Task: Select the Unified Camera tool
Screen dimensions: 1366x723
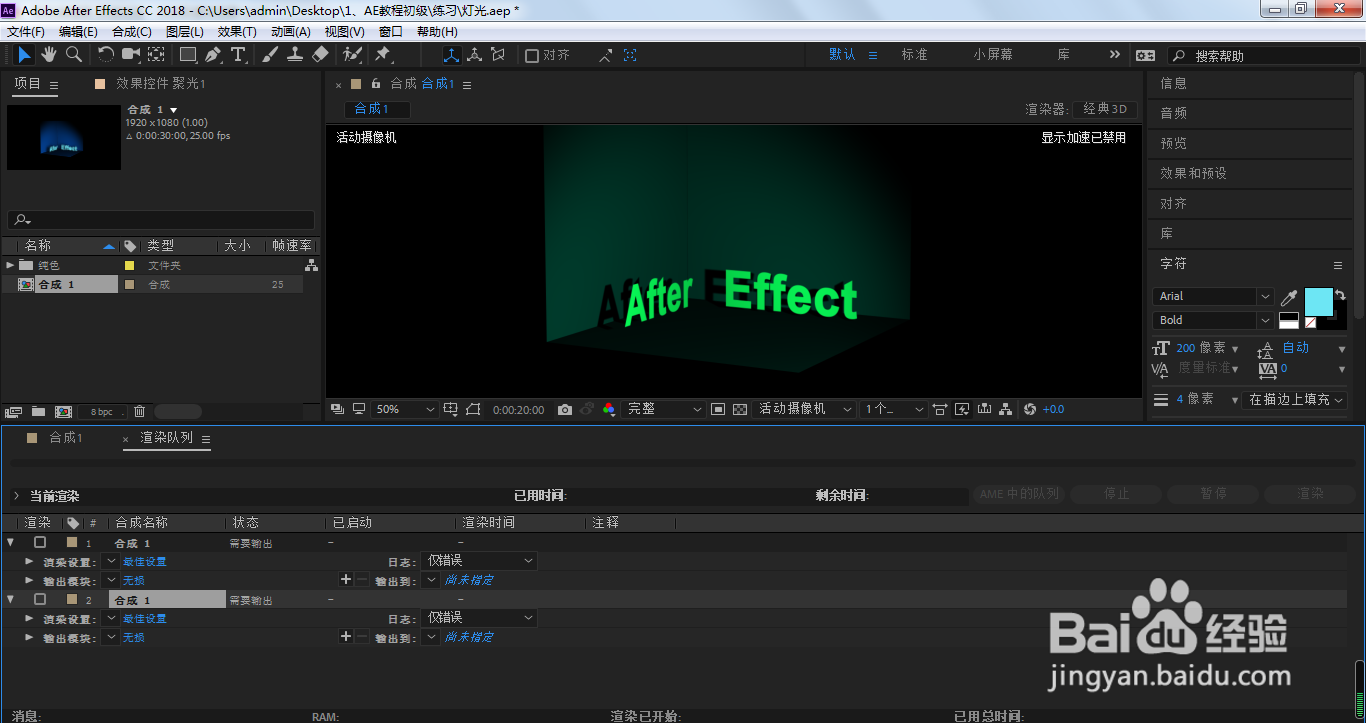Action: 131,55
